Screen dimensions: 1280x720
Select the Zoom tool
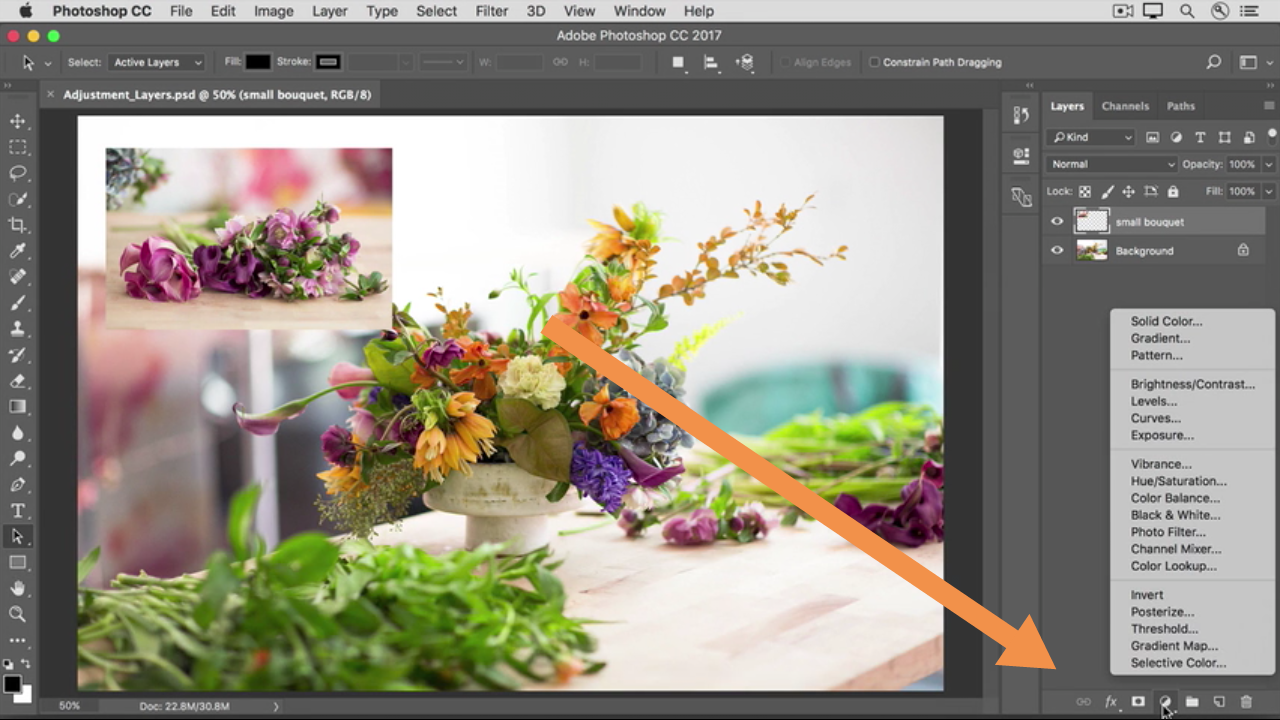[x=18, y=614]
